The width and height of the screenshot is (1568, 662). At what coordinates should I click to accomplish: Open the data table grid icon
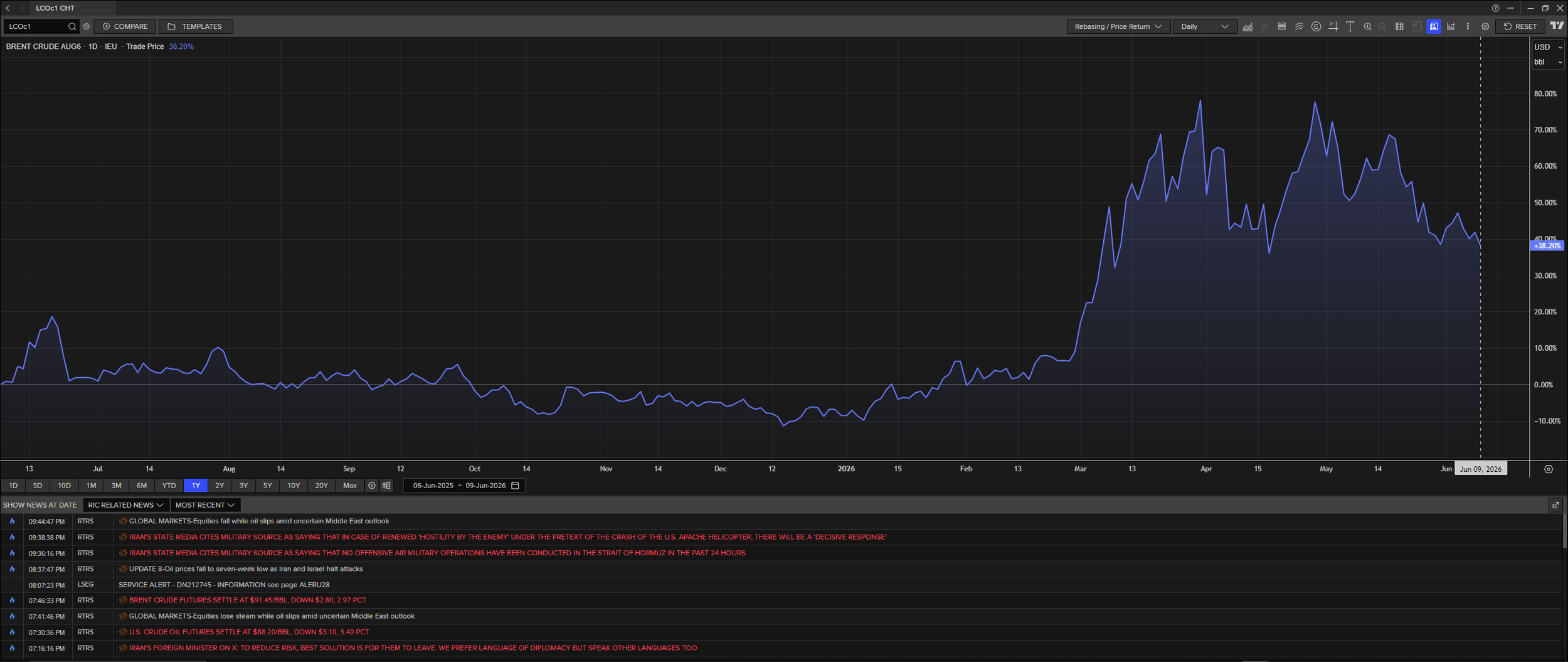point(1399,26)
